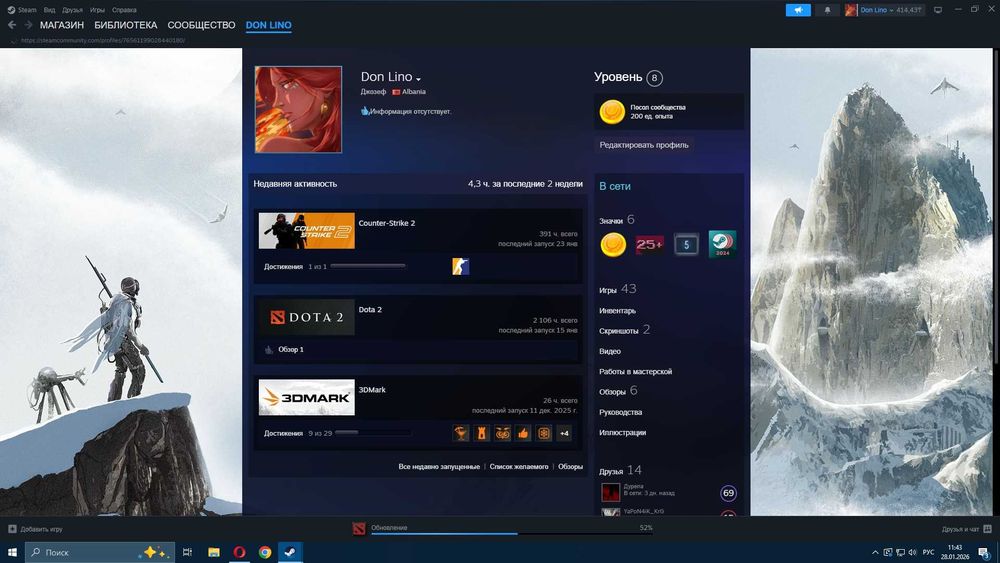Open the Инвентарь link

pyautogui.click(x=617, y=311)
